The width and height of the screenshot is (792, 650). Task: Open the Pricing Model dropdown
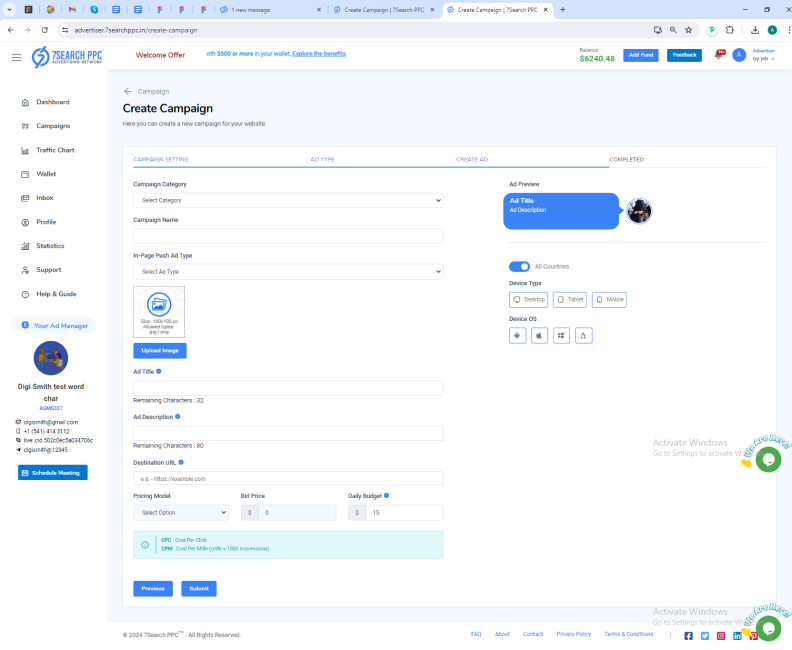[180, 512]
